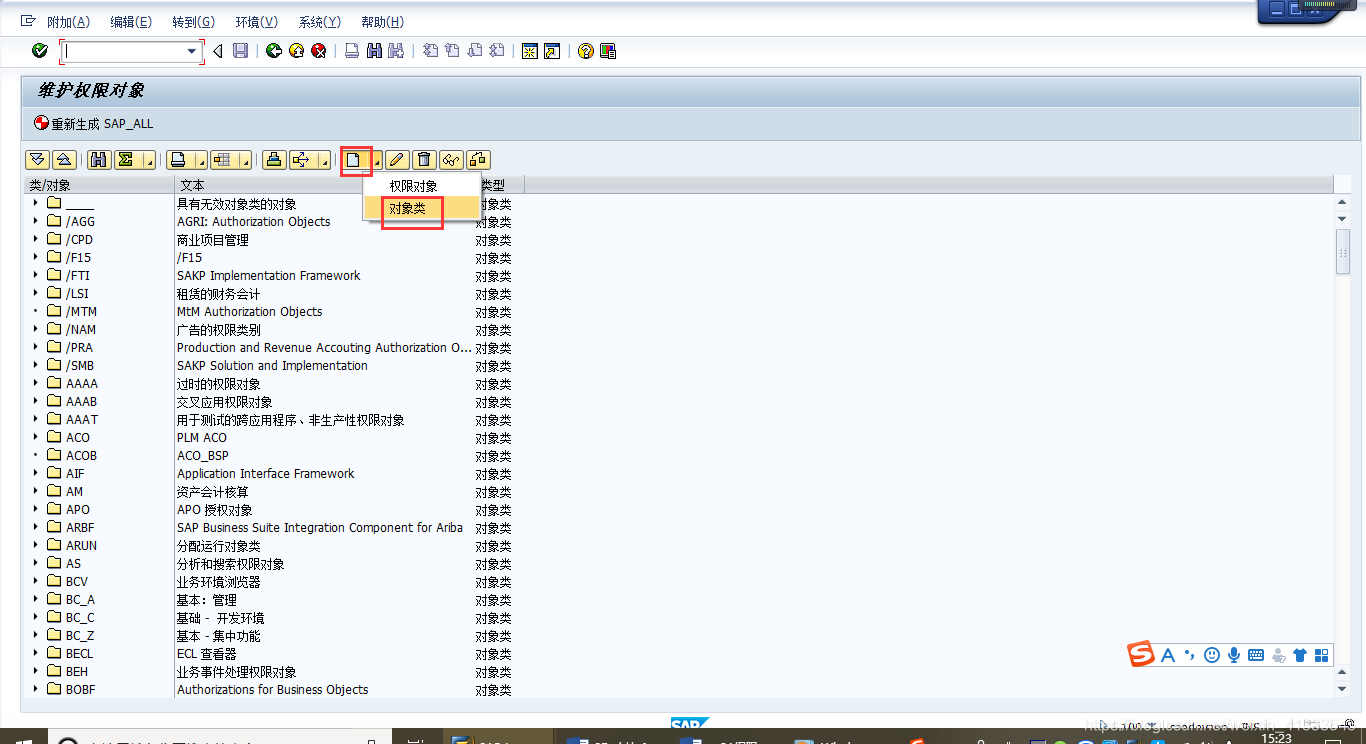Click the trash can Delete icon
Screen dimensions: 1366x744
click(424, 160)
